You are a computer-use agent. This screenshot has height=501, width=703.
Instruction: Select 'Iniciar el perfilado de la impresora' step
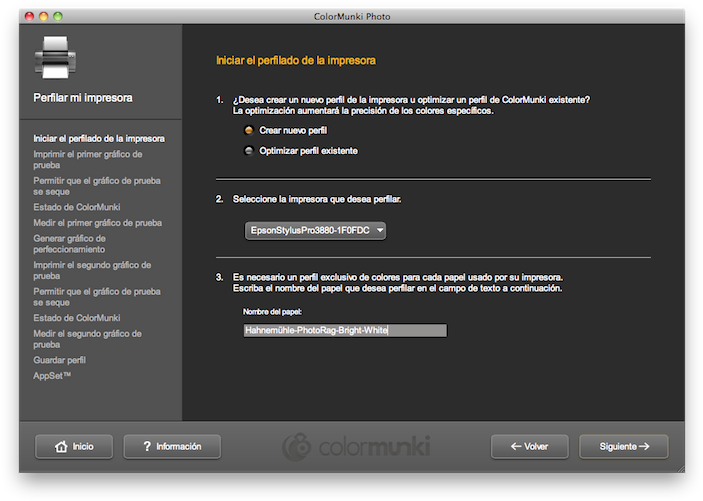(x=99, y=138)
